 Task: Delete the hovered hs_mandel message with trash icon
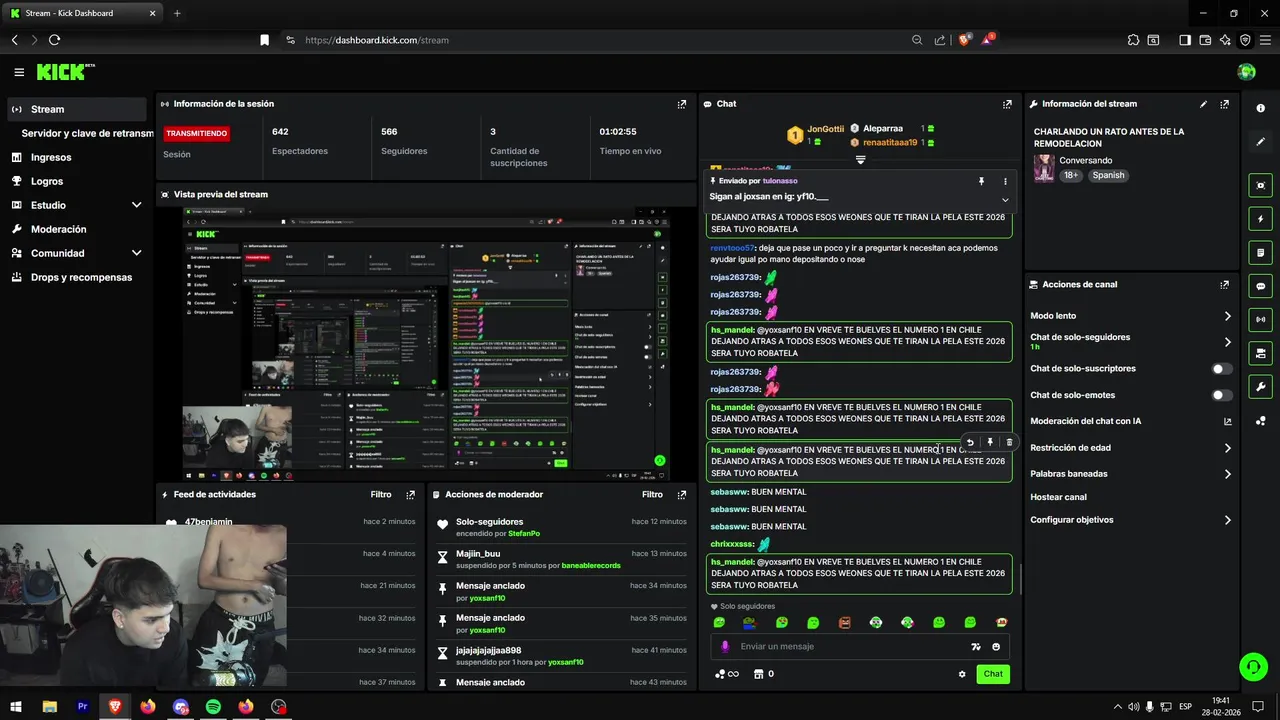tap(1009, 442)
